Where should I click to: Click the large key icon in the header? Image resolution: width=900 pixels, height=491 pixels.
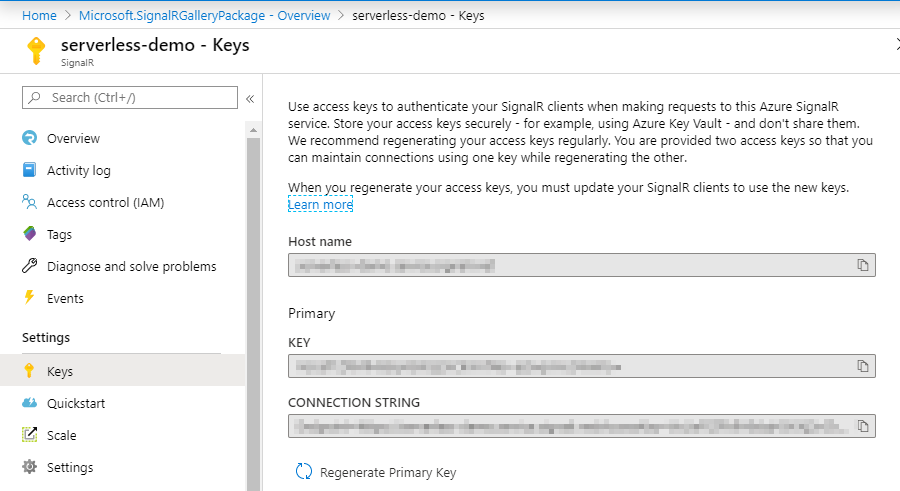[x=36, y=51]
